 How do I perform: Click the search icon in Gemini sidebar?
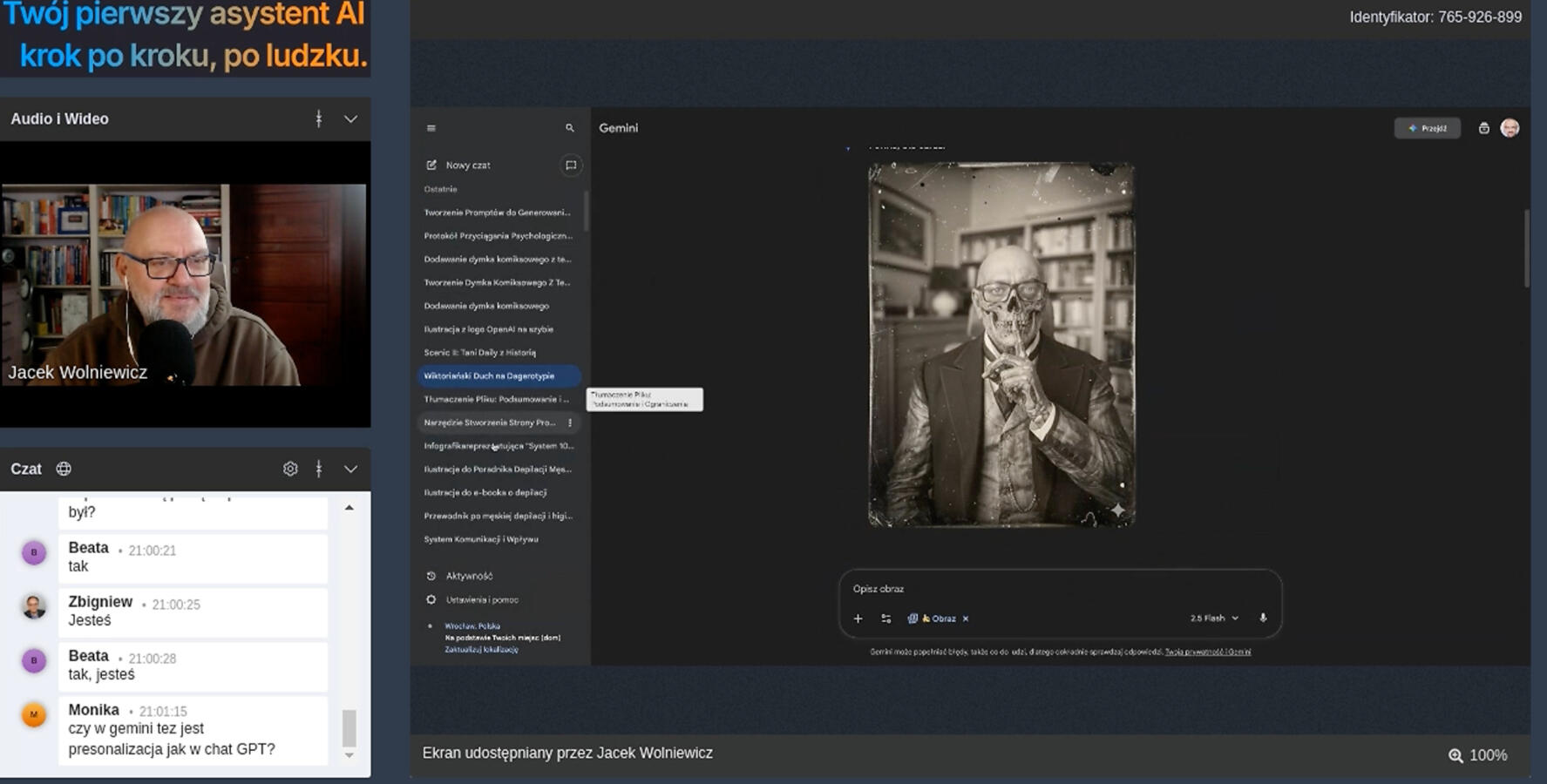[570, 128]
